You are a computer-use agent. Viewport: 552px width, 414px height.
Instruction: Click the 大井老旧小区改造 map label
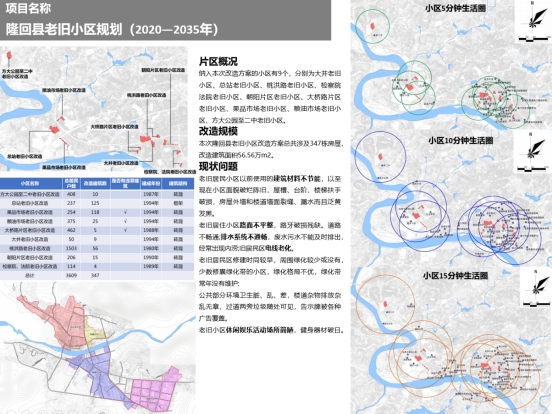(121, 163)
